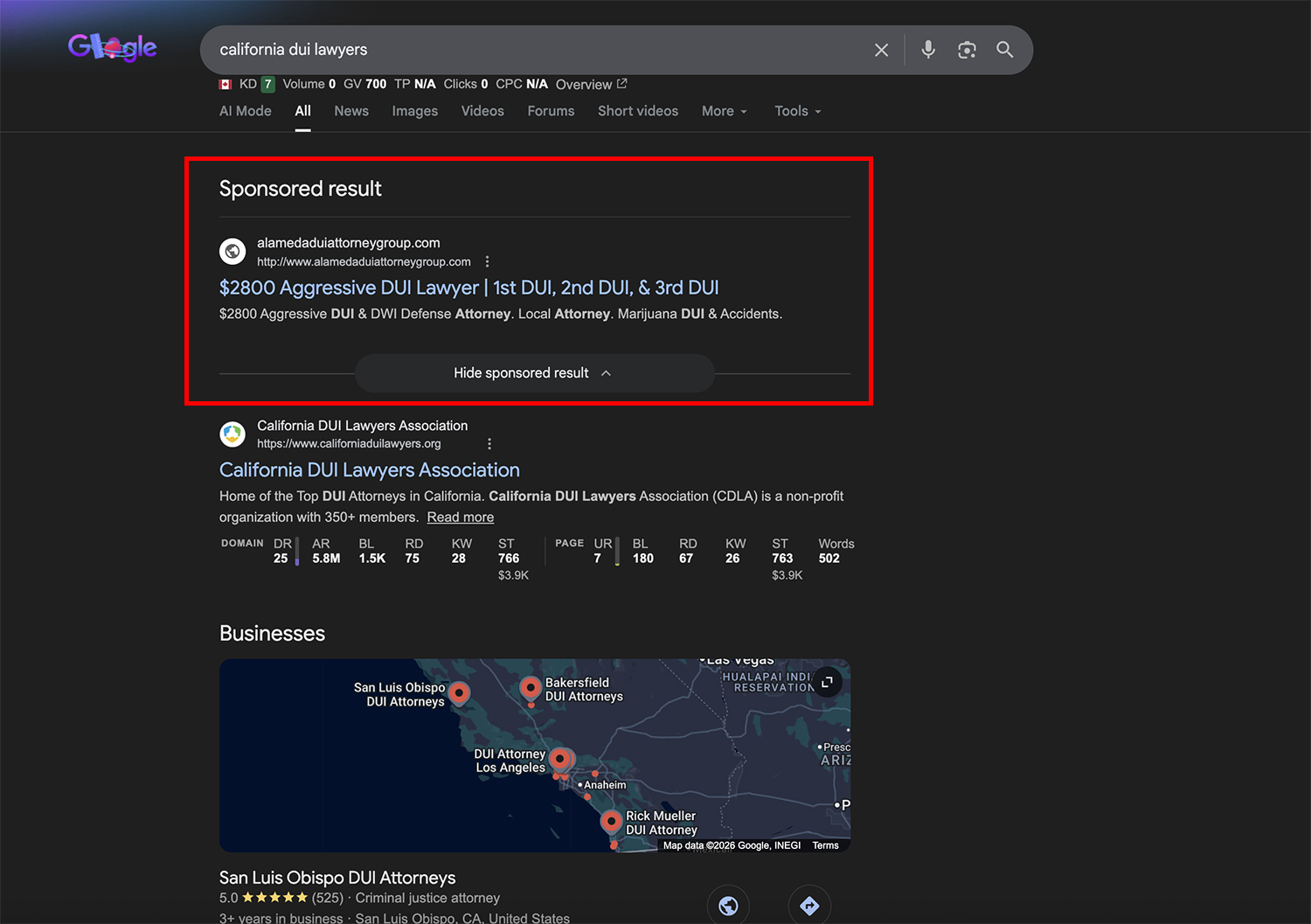Clear the search box text
Image resolution: width=1311 pixels, height=924 pixels.
pos(881,50)
